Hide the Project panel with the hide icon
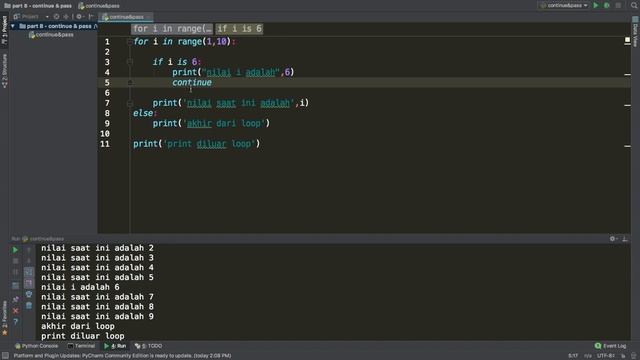The width and height of the screenshot is (640, 360). [91, 17]
